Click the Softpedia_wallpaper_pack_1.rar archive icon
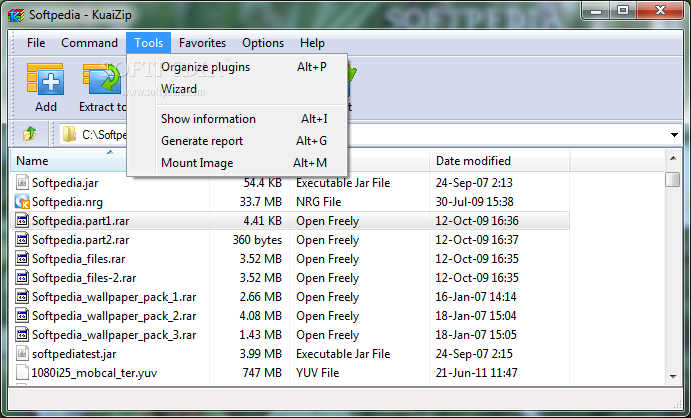 point(22,296)
